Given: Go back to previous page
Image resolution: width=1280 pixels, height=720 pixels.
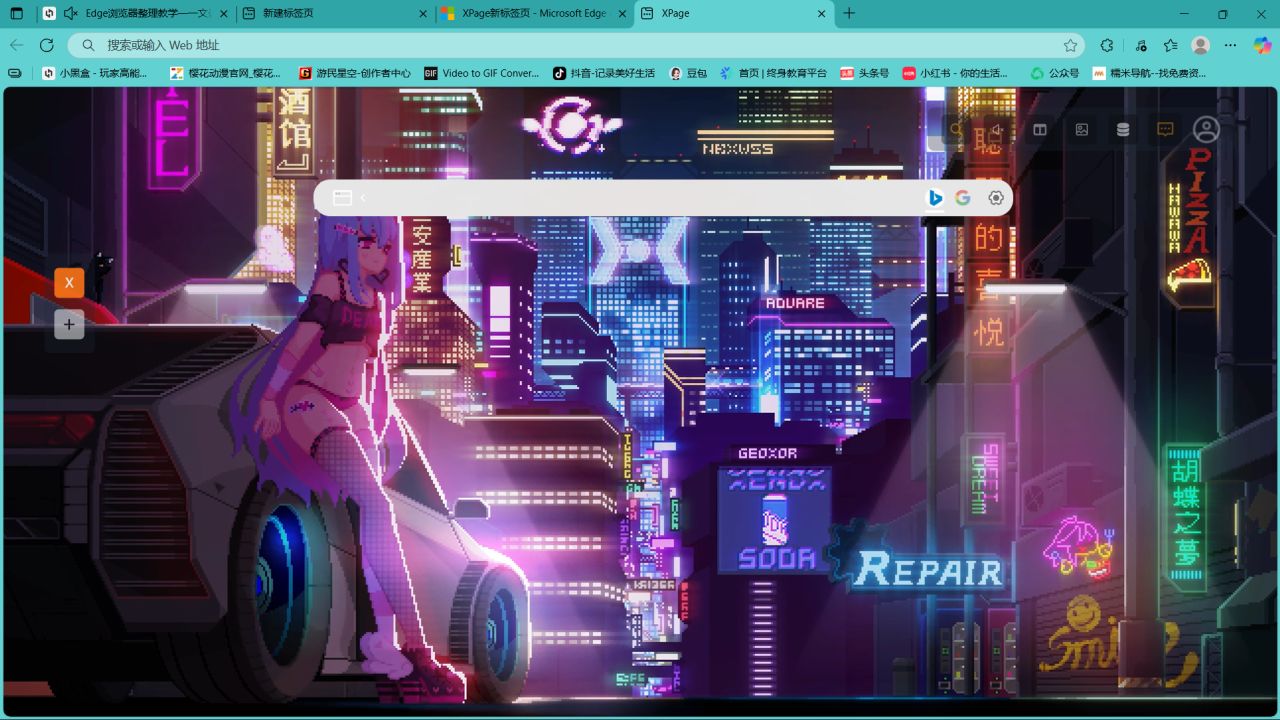Looking at the screenshot, I should 16,45.
